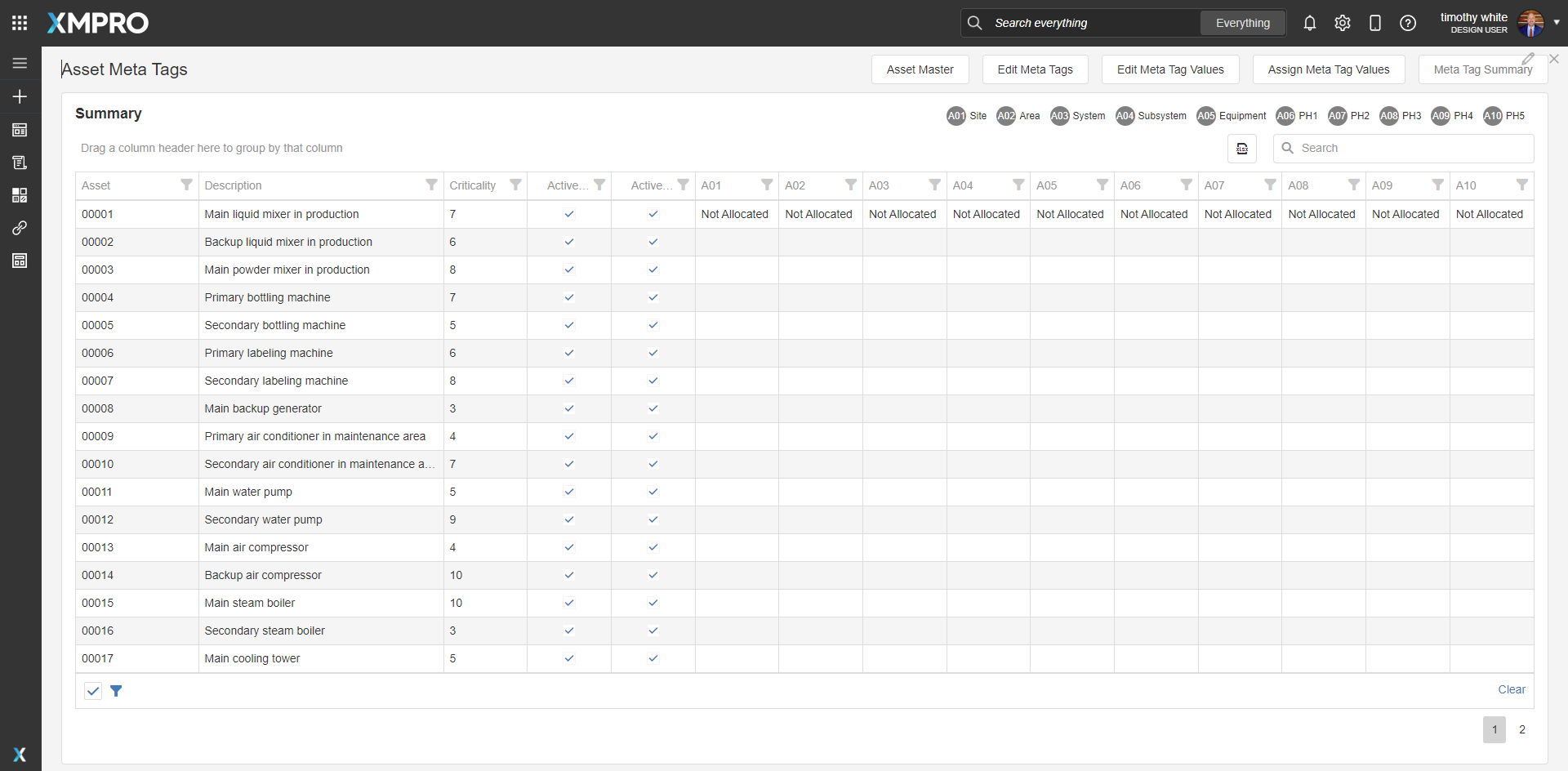Image resolution: width=1568 pixels, height=771 pixels.
Task: Open filter dropdown for A08 column
Action: coord(1354,185)
